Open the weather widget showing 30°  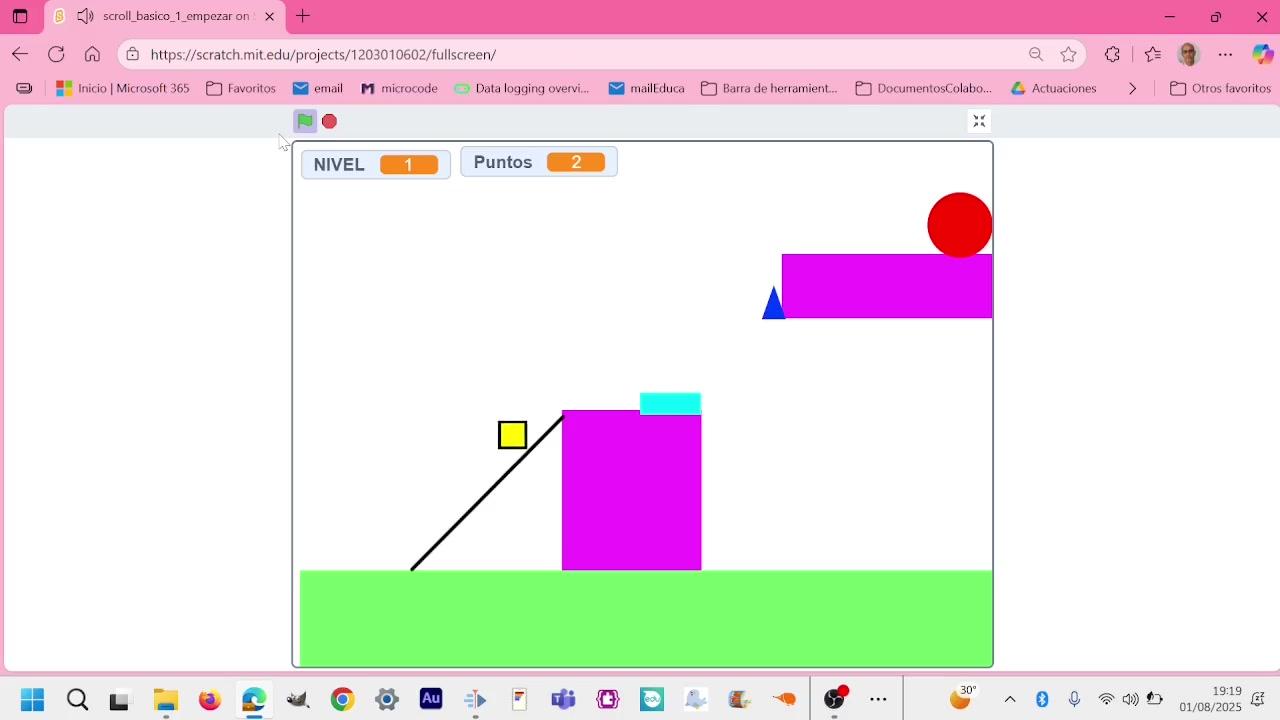click(x=962, y=697)
